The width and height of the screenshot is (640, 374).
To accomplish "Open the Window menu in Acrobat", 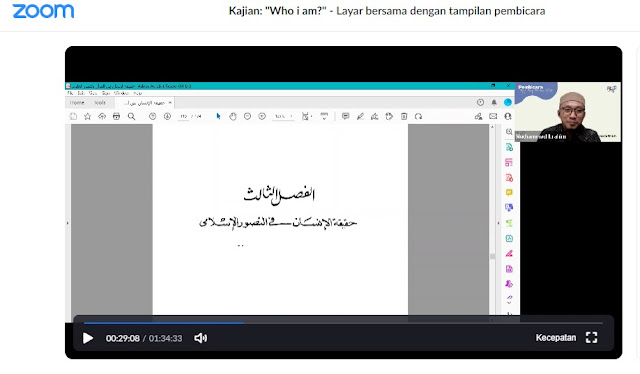I will (121, 94).
